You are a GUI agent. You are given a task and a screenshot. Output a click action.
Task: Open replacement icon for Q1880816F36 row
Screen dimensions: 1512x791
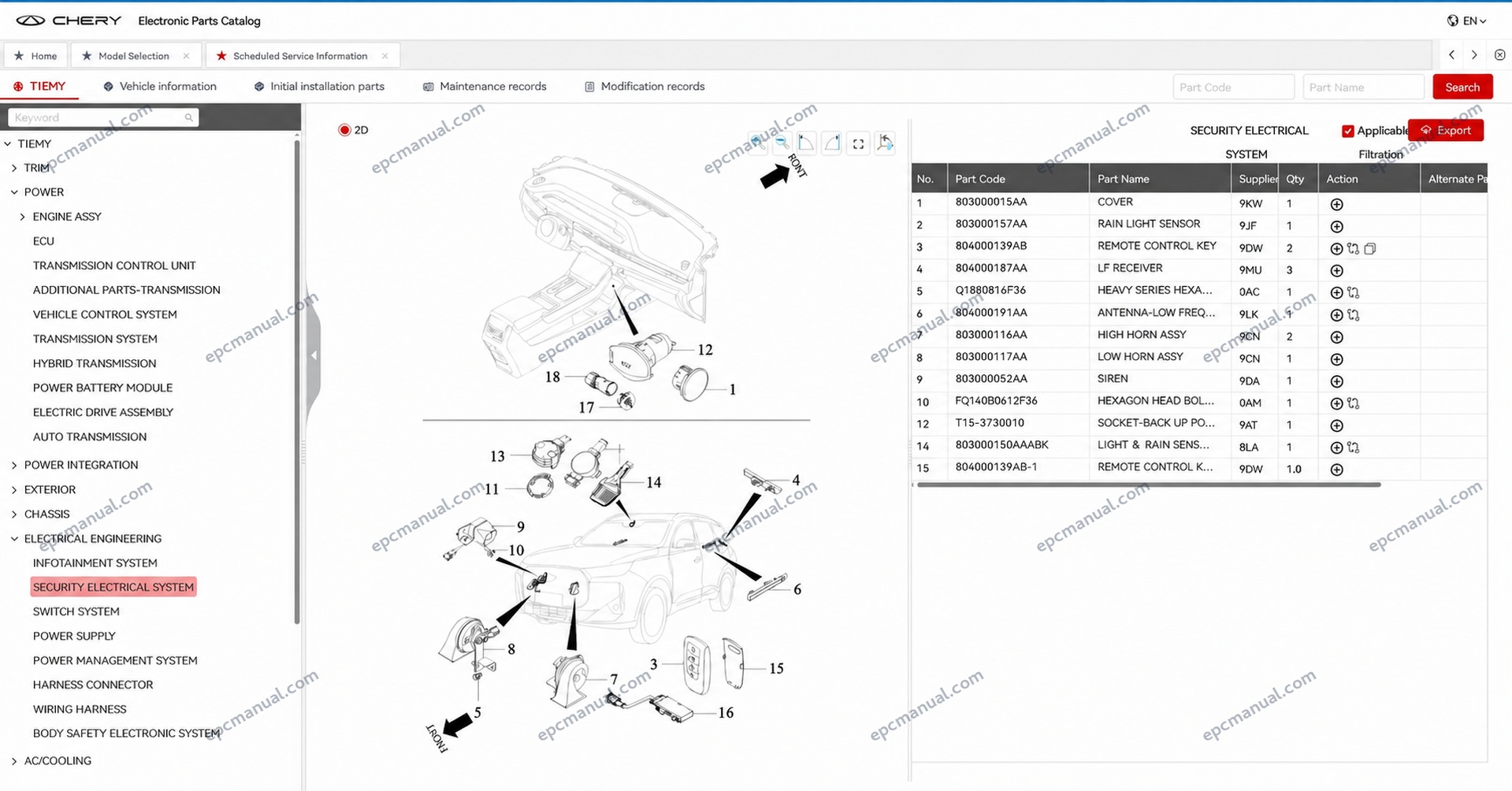[1353, 292]
